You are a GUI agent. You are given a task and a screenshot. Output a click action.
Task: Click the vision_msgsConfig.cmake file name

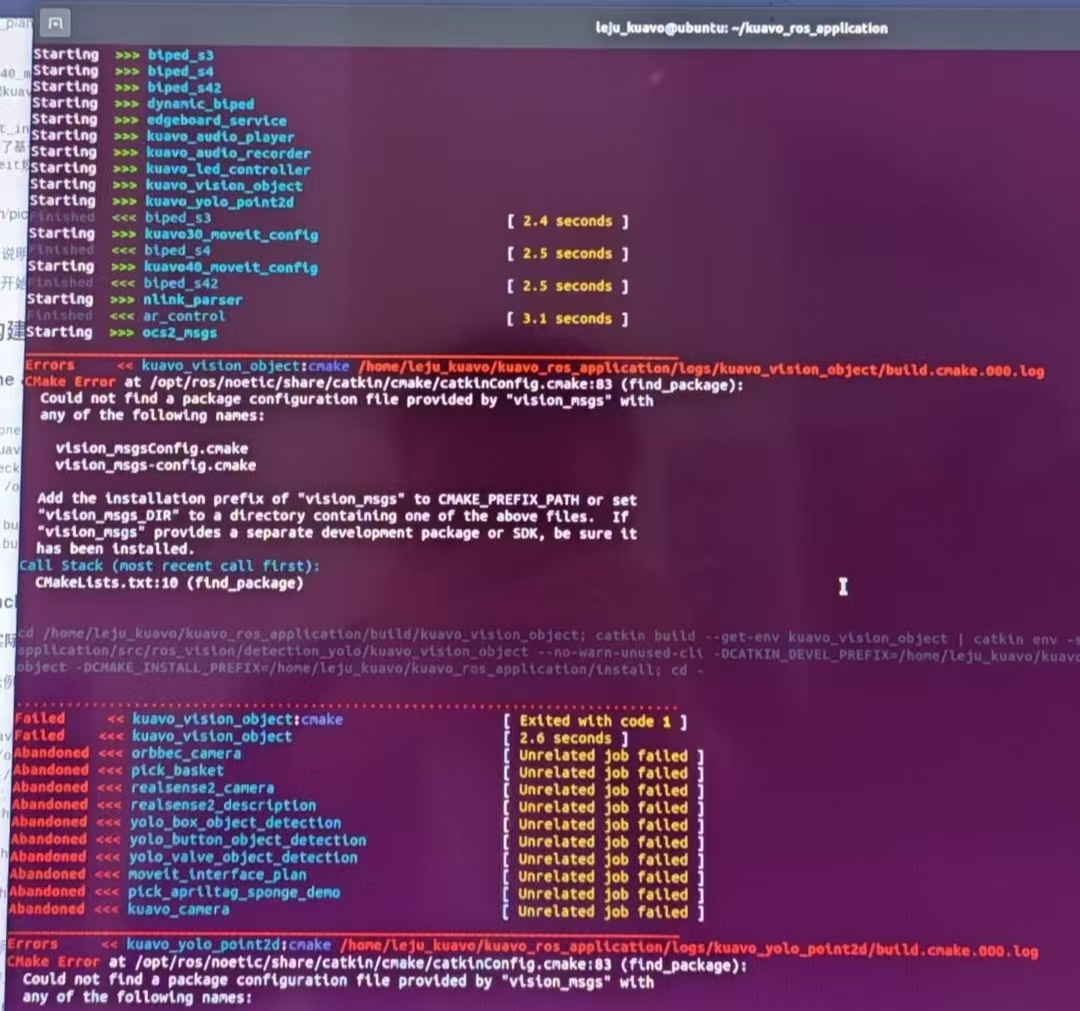(151, 448)
